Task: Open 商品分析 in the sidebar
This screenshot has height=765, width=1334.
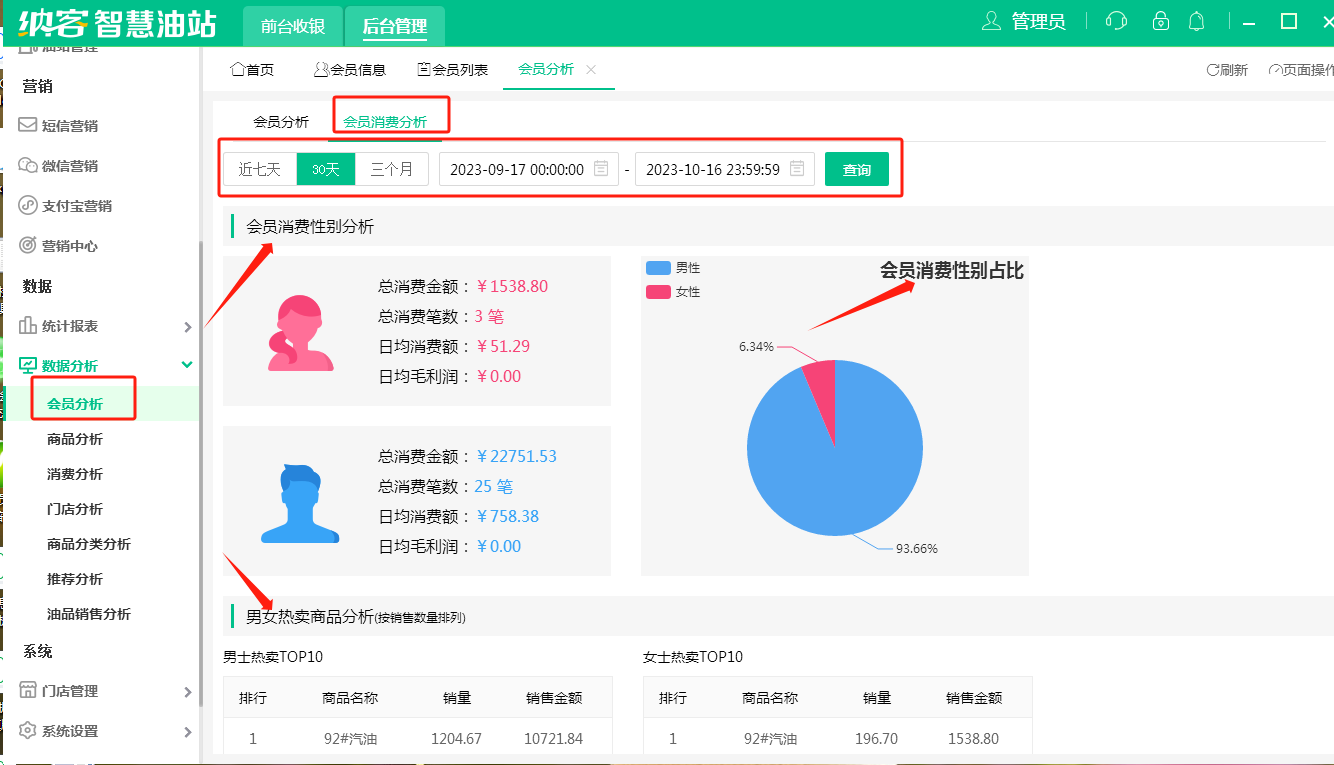Action: [x=75, y=439]
